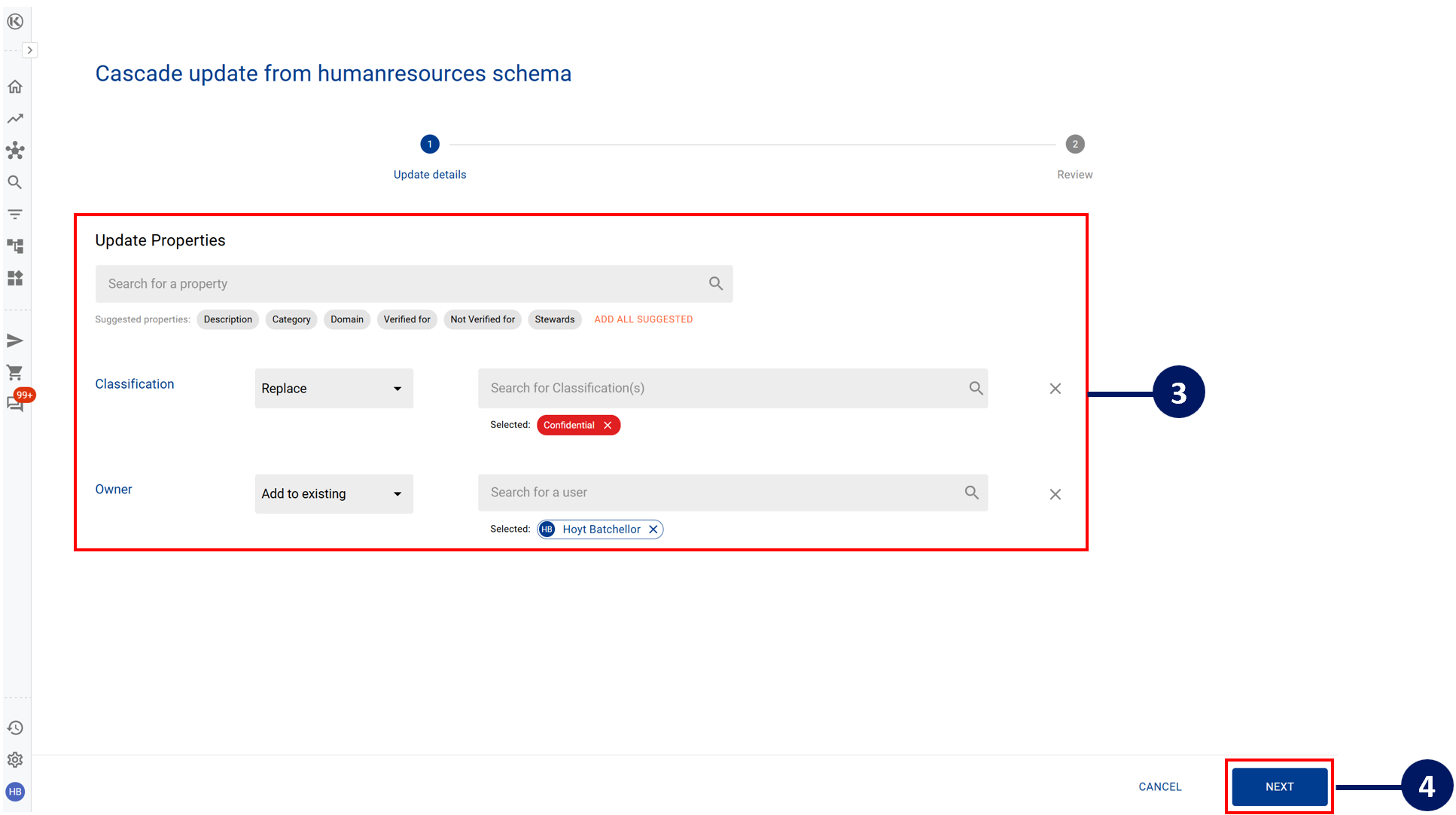
Task: Open the Owner Add to existing dropdown
Action: click(334, 494)
